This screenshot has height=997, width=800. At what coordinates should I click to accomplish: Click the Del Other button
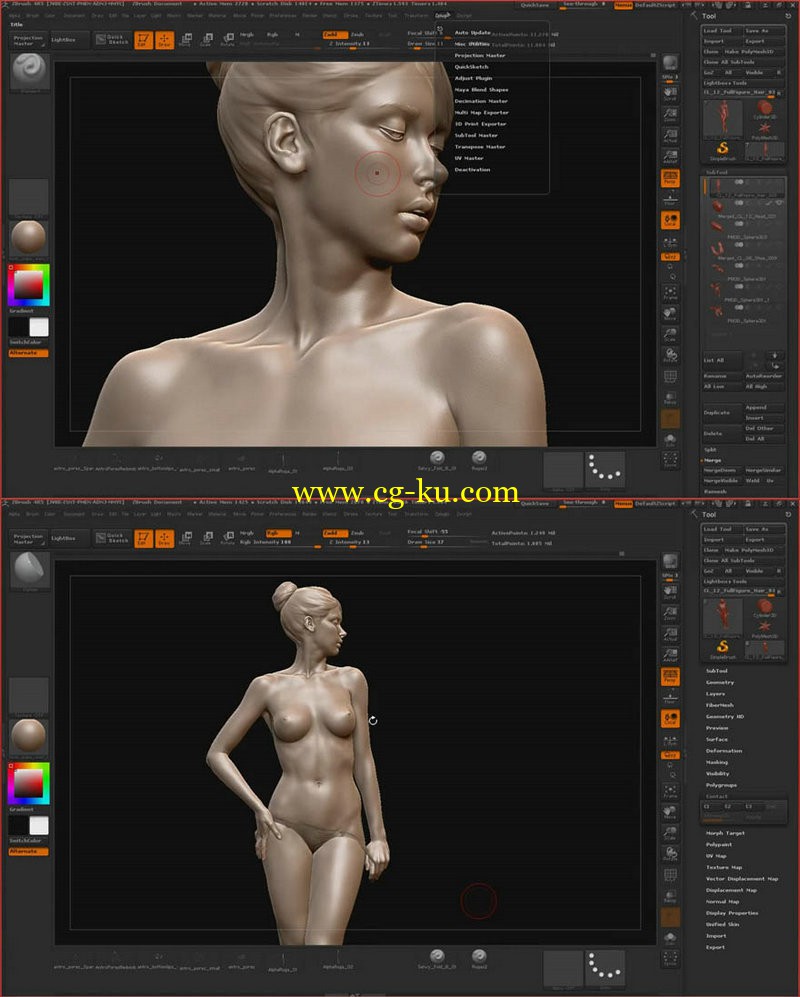[764, 429]
